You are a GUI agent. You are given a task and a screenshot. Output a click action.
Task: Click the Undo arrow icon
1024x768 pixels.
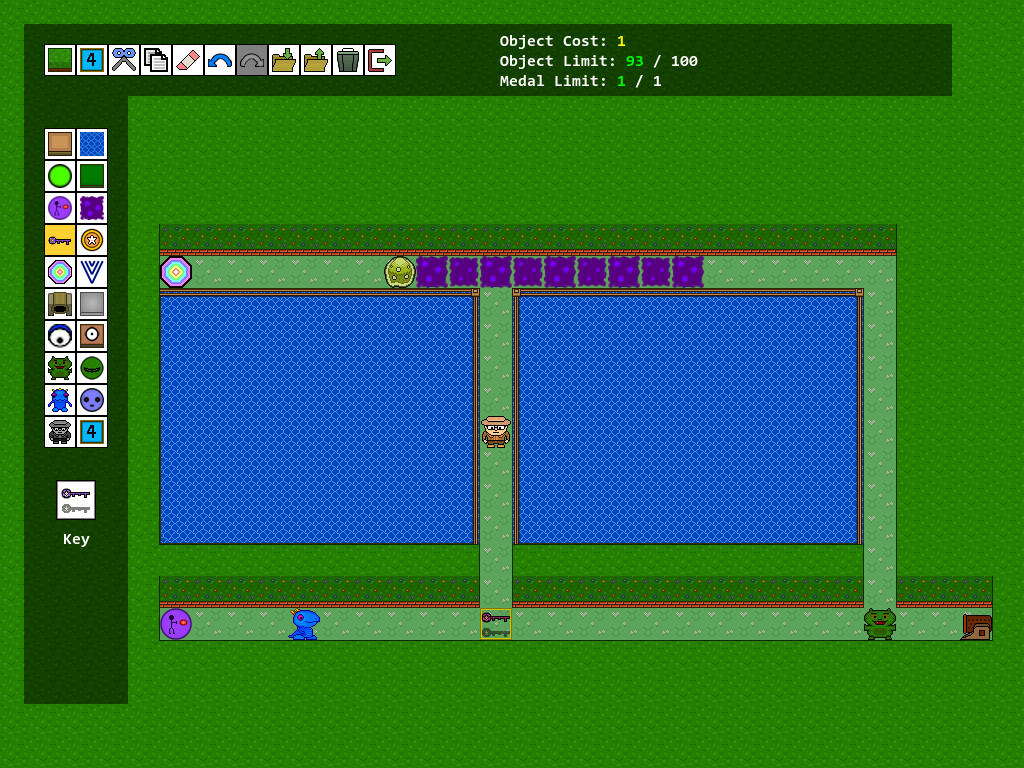tap(220, 59)
